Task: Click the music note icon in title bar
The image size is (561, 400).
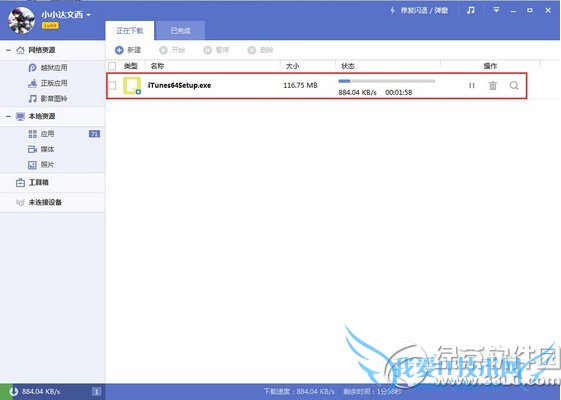Action: (x=471, y=10)
